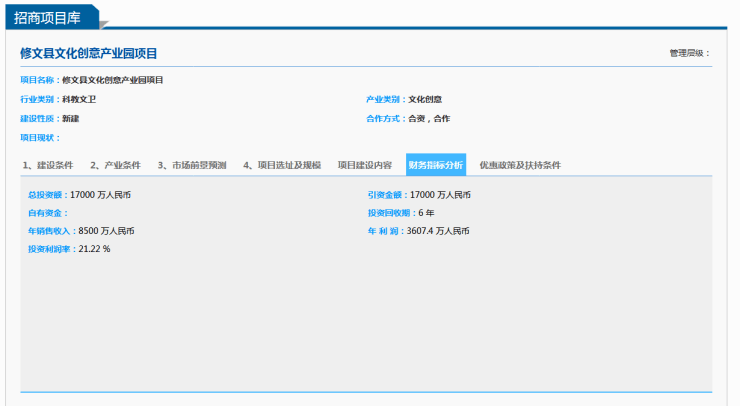Open the 4、项目选址及规模 tab

point(282,165)
